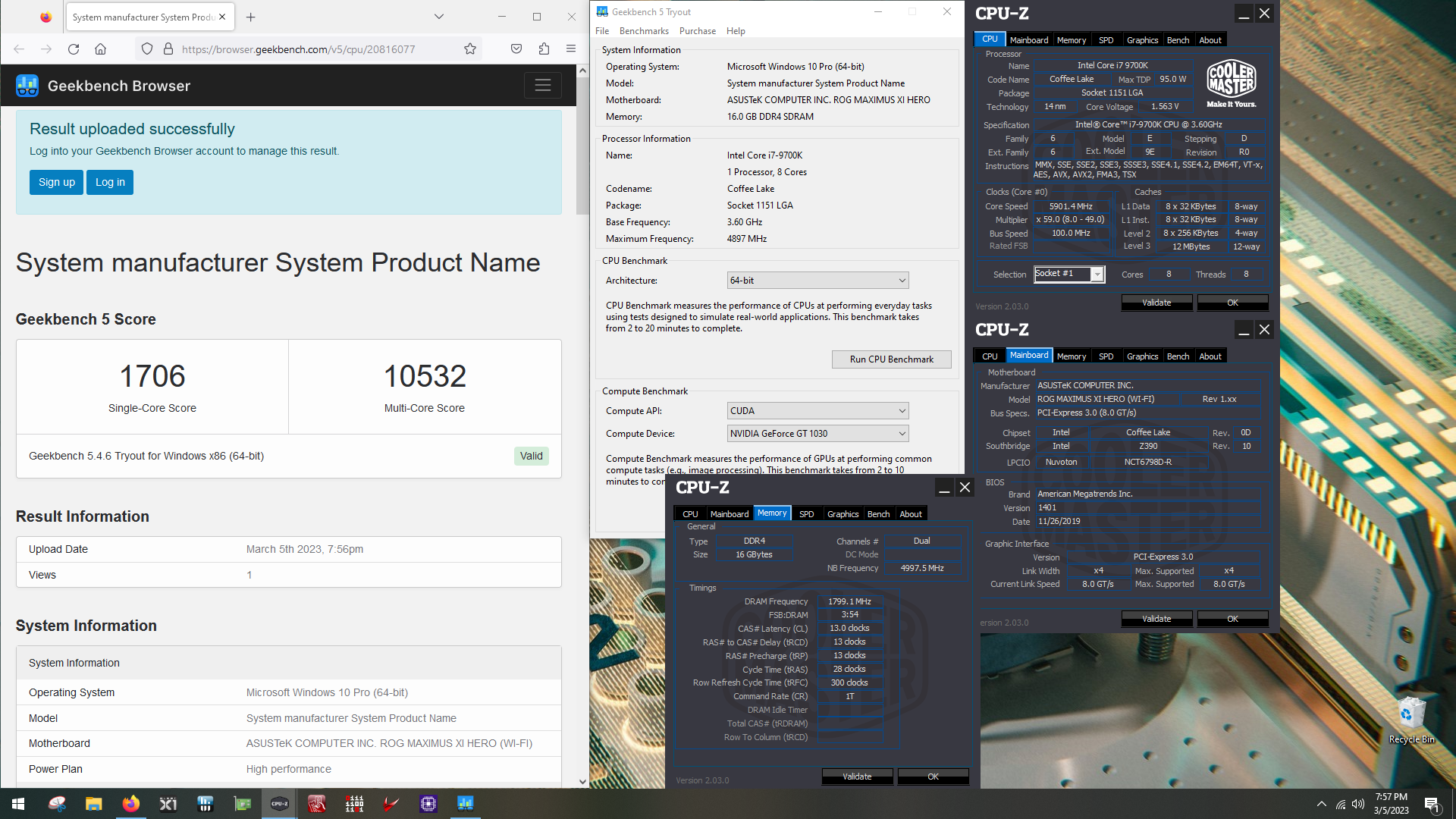The height and width of the screenshot is (819, 1456).
Task: Open Firefox extensions puzzle icon
Action: coord(544,49)
